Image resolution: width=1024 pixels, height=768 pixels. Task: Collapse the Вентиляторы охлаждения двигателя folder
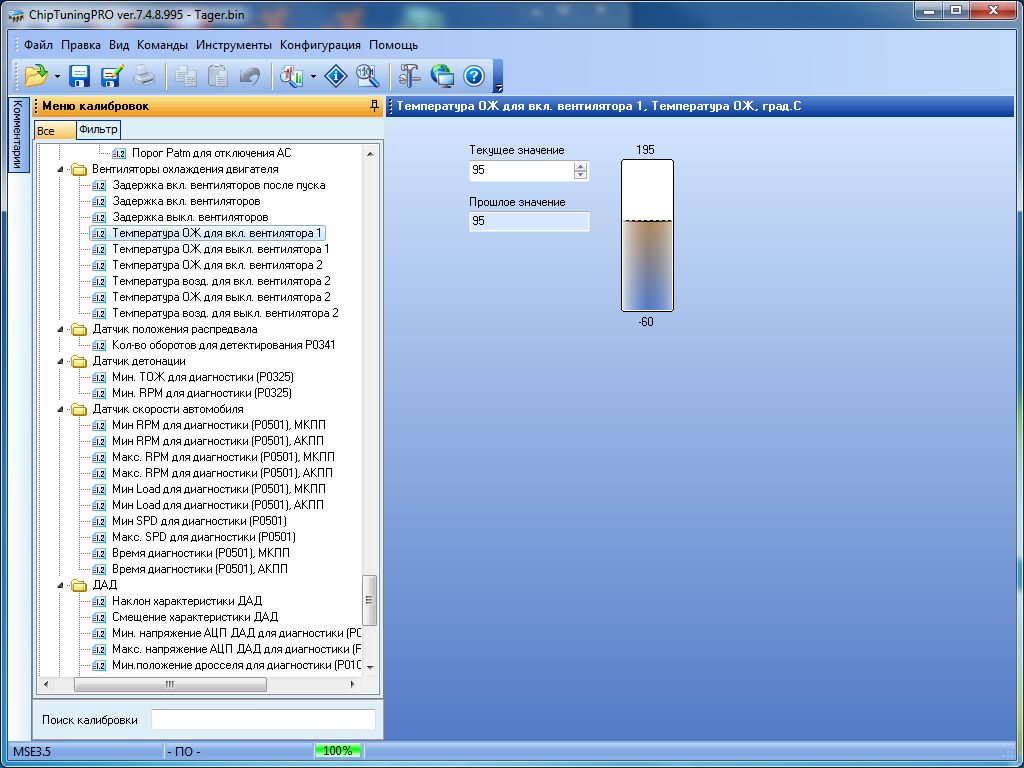[x=61, y=169]
